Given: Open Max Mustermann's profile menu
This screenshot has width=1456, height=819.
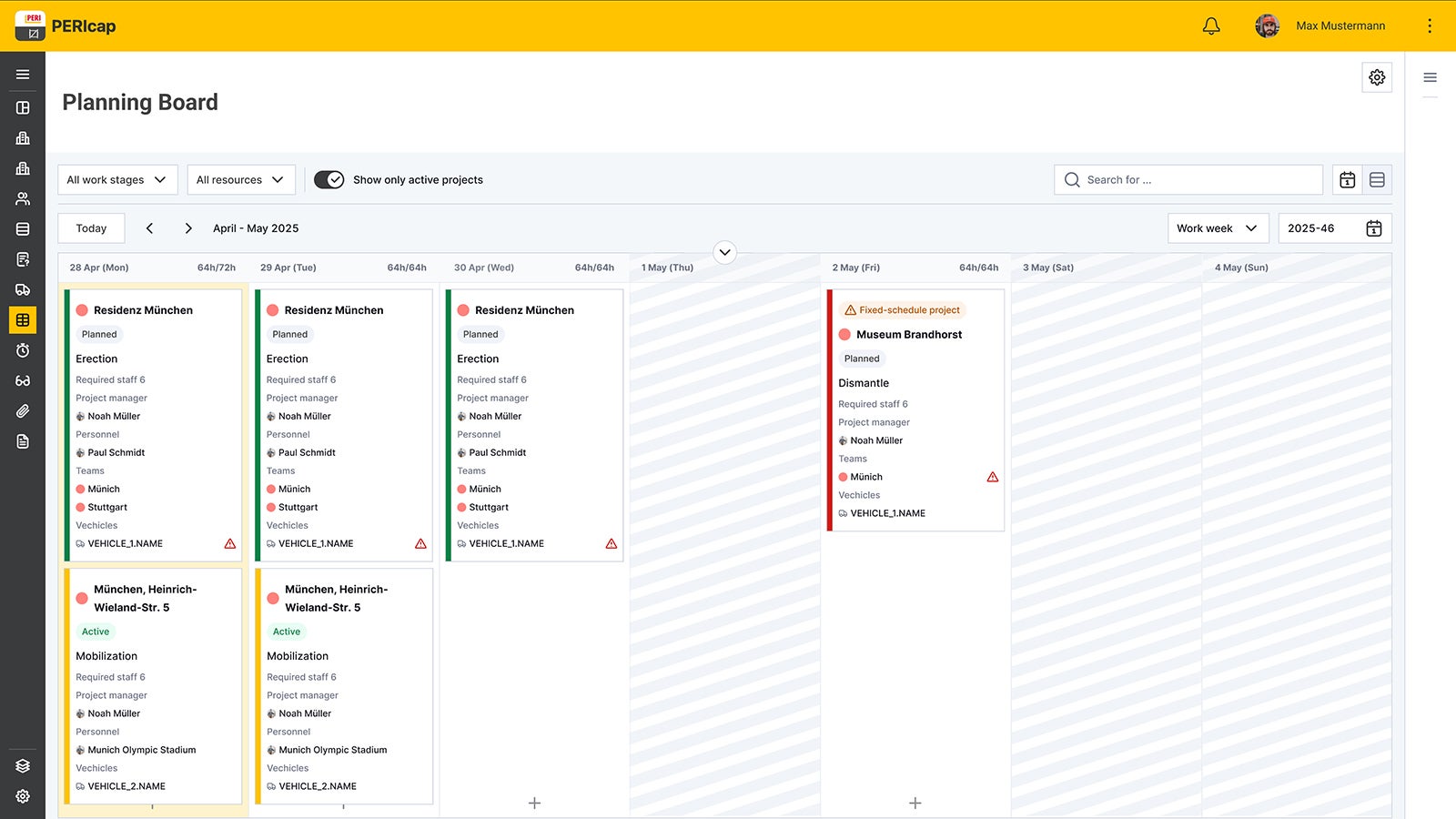Looking at the screenshot, I should click(x=1321, y=25).
